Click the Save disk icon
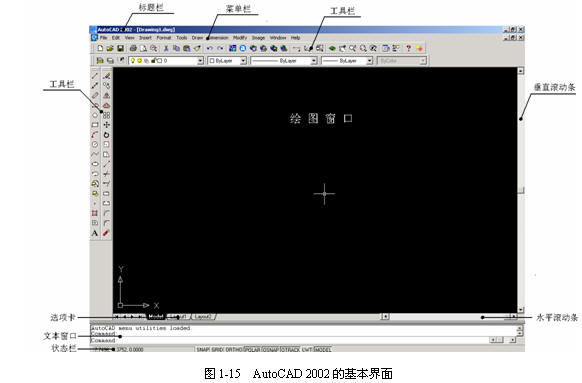The width and height of the screenshot is (582, 383). (121, 48)
